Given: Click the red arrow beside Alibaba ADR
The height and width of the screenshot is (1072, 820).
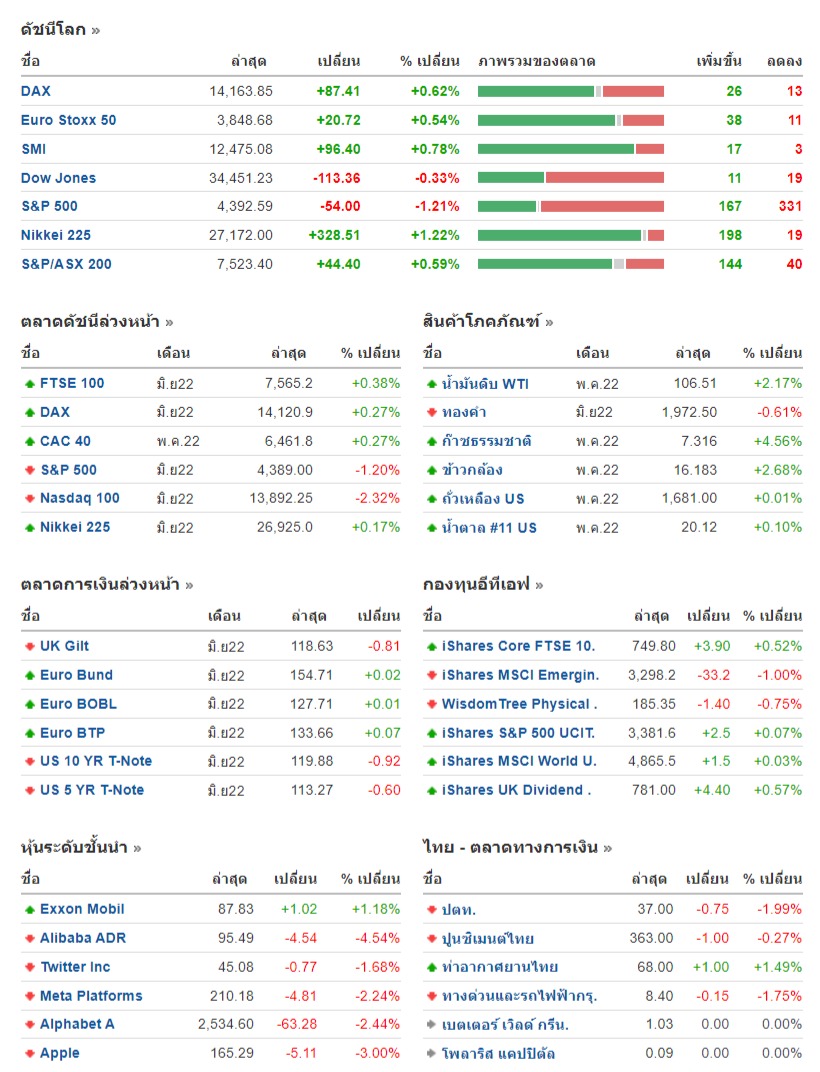Looking at the screenshot, I should click(29, 938).
